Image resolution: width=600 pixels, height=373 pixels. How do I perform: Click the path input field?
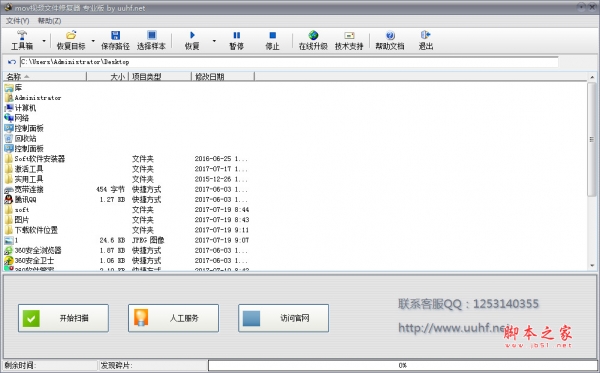289,62
